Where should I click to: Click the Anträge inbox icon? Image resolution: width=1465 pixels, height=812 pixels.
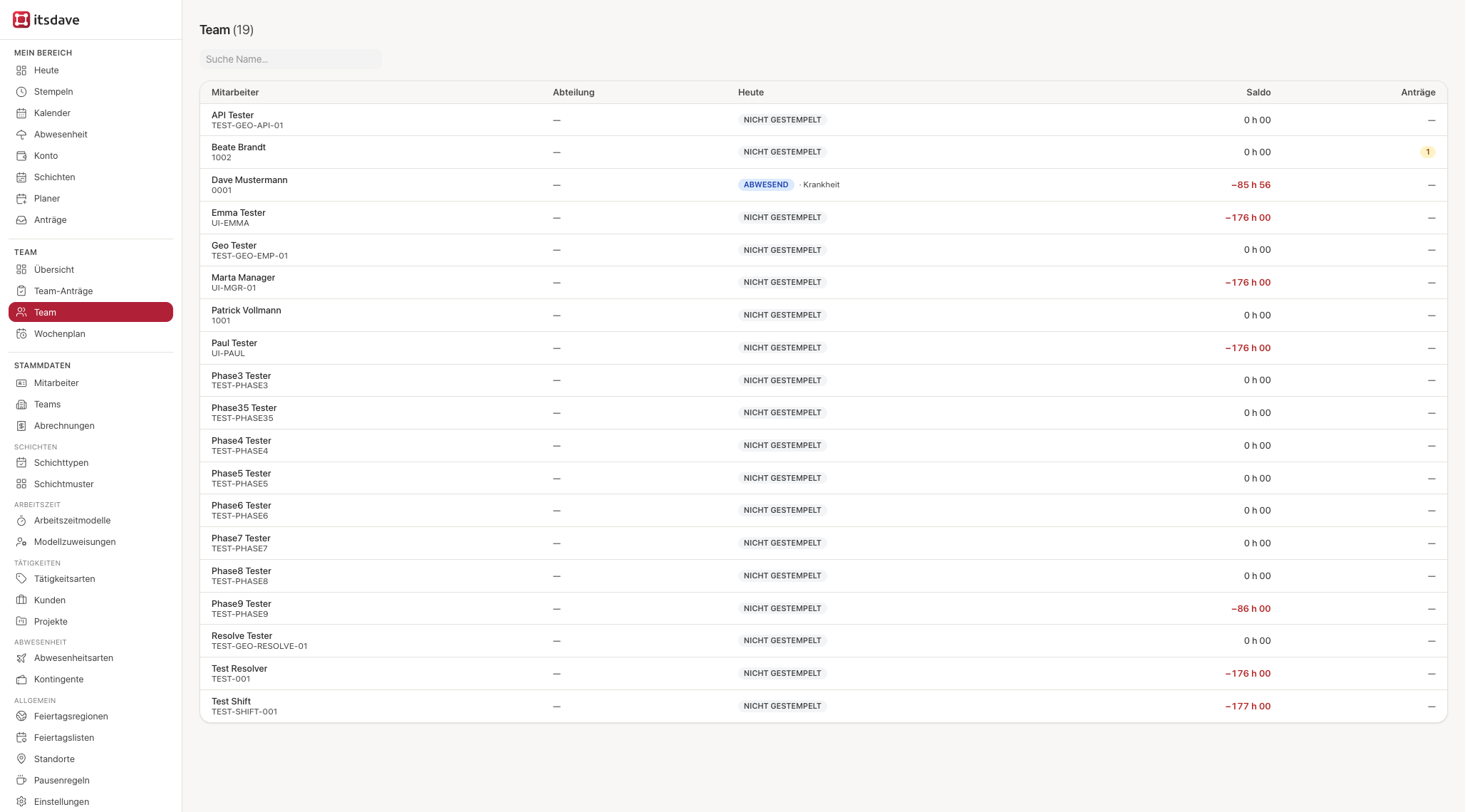[x=21, y=220]
